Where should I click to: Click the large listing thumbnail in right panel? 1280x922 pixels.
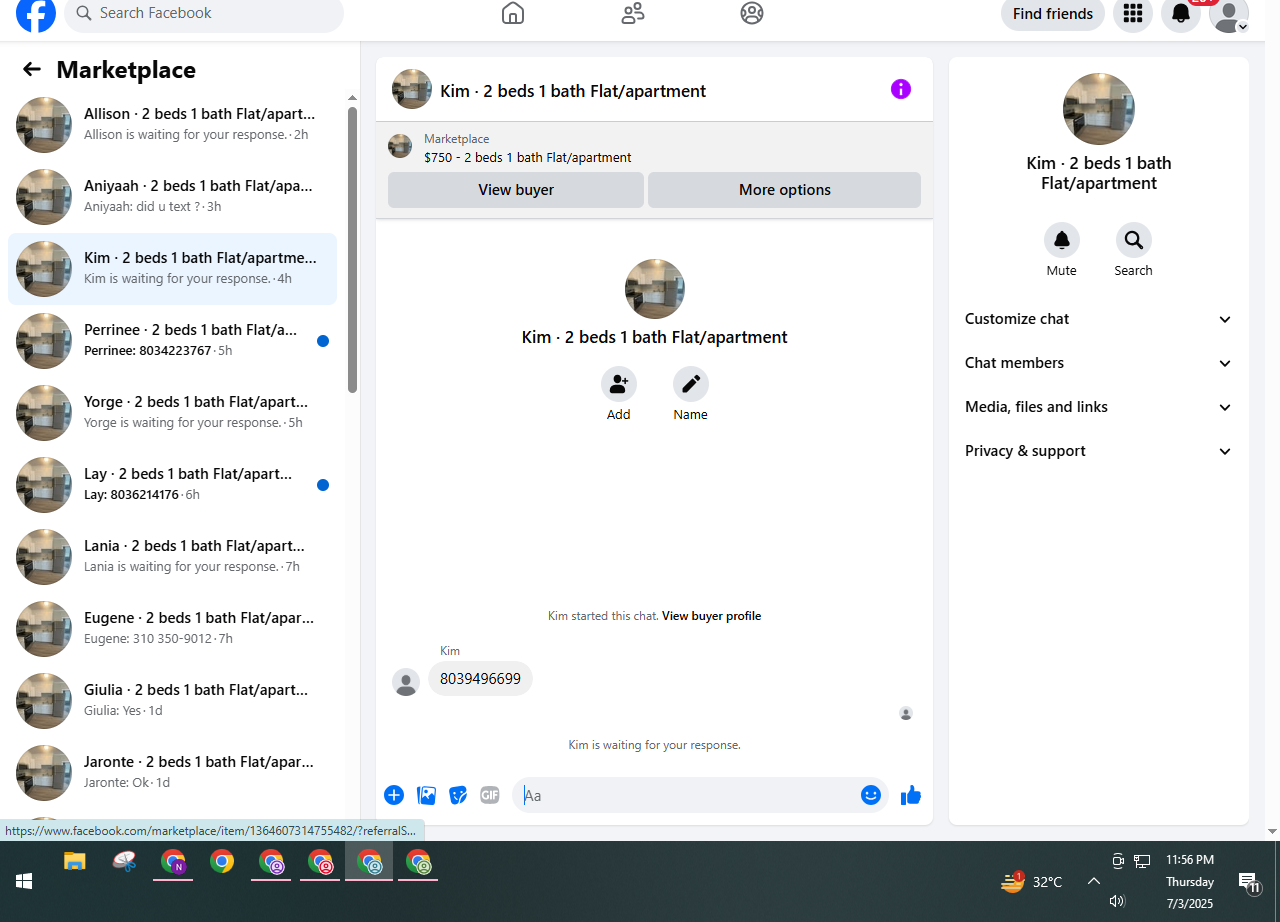[1099, 109]
